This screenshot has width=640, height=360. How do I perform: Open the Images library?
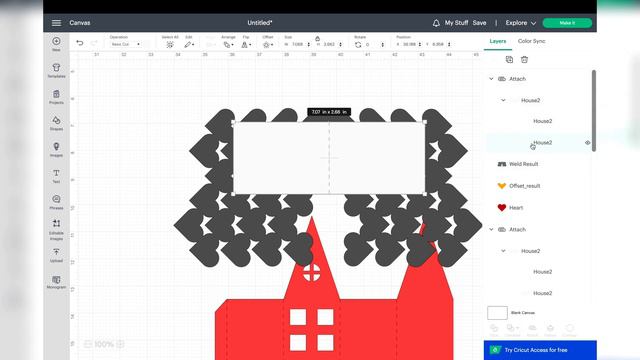(x=56, y=149)
